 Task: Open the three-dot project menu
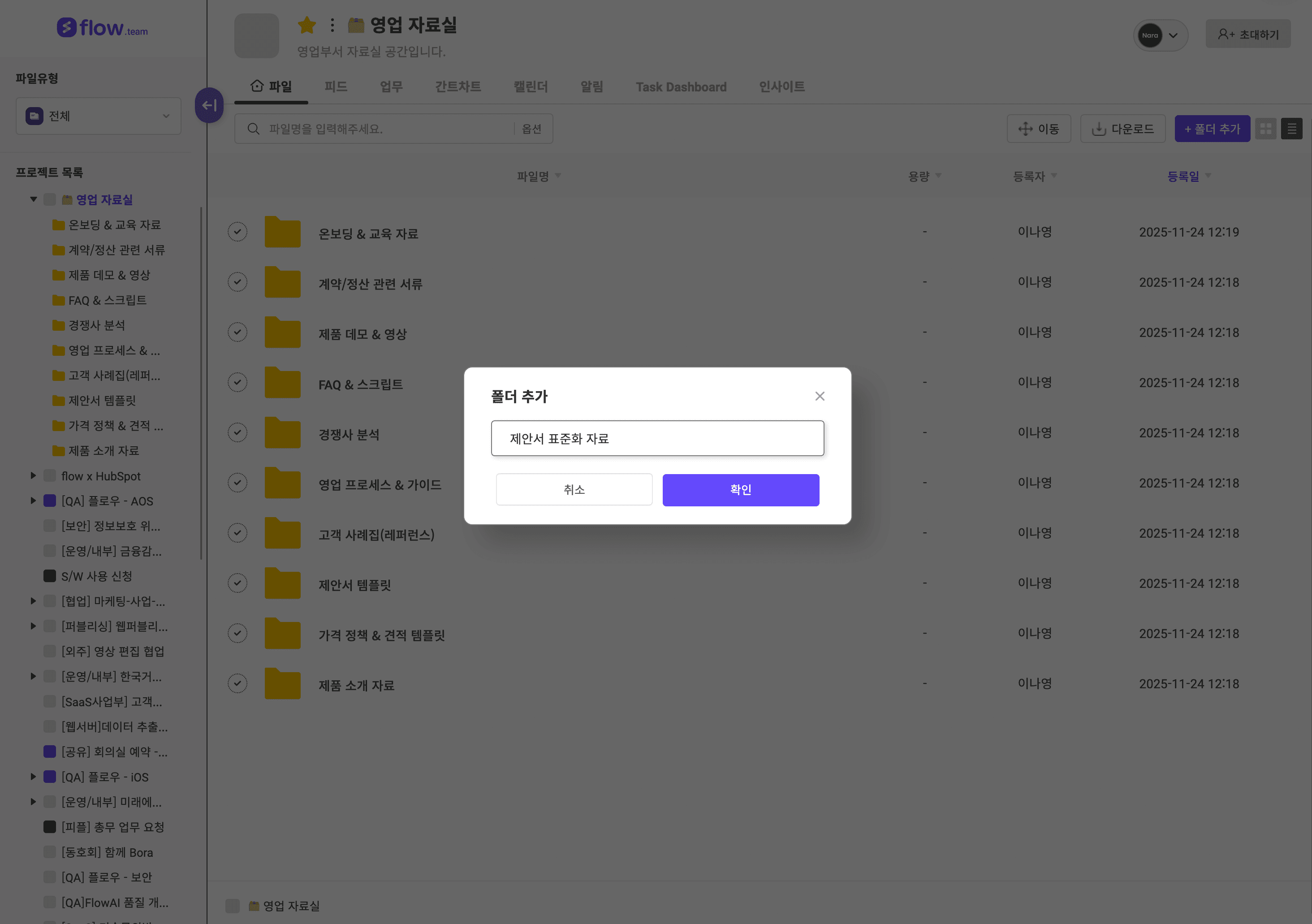tap(332, 25)
